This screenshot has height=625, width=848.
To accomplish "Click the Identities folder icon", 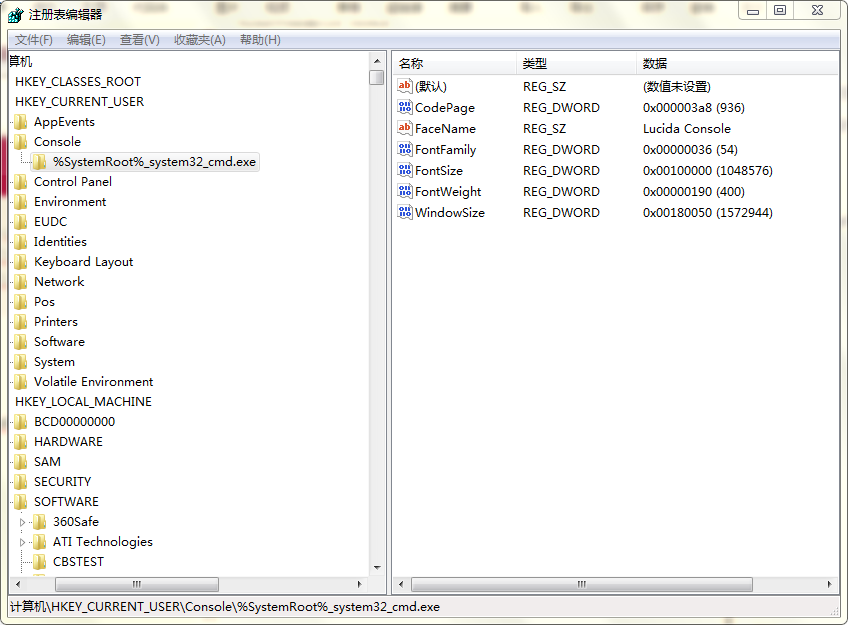I will point(21,242).
